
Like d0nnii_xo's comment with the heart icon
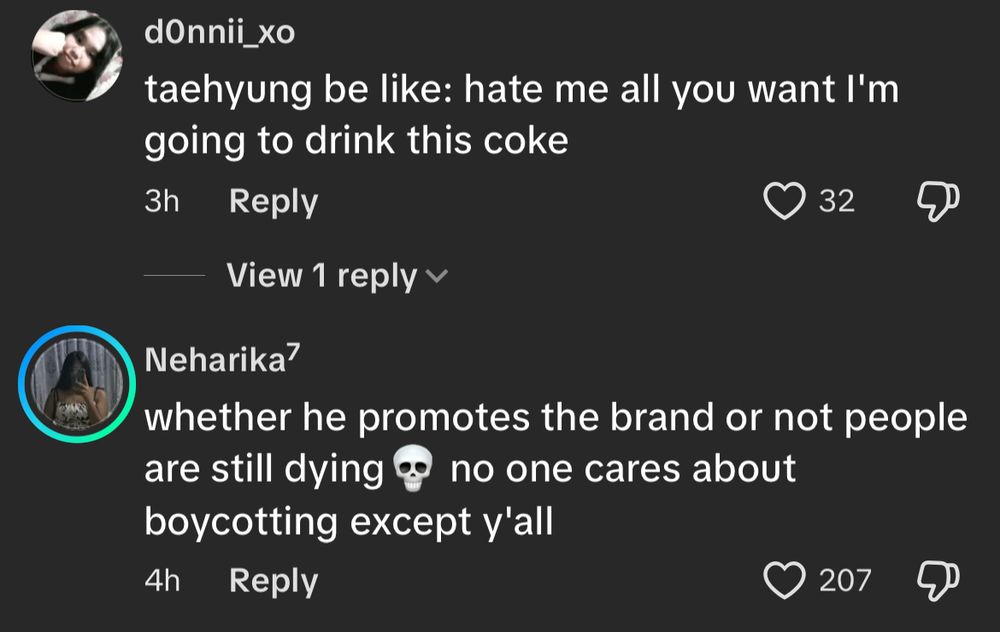[x=787, y=201]
